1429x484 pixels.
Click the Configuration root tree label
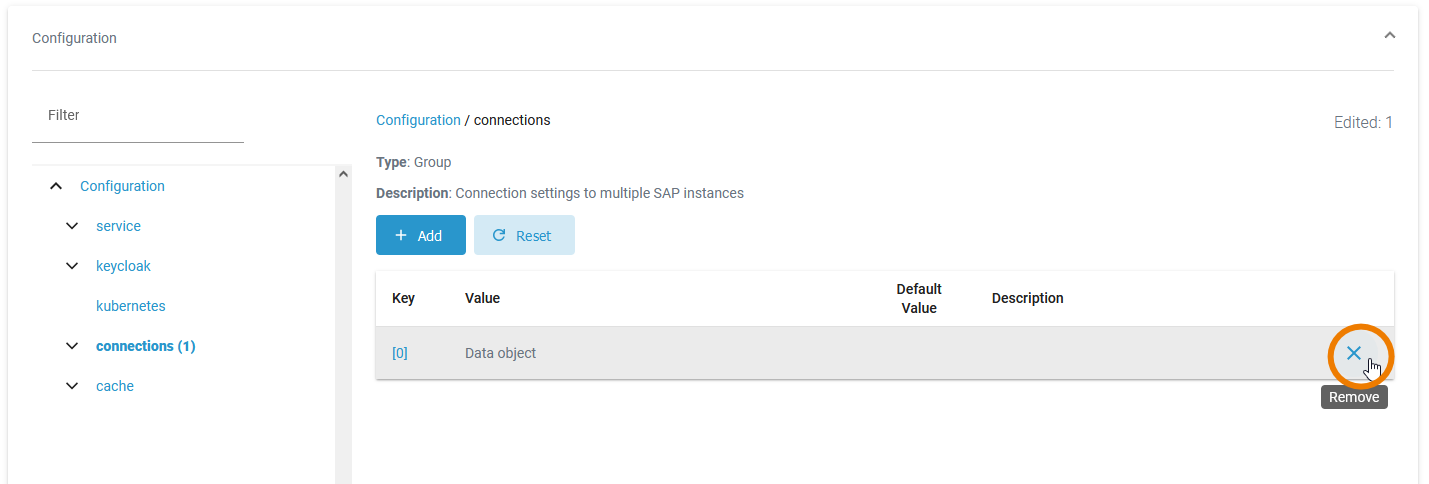(122, 186)
